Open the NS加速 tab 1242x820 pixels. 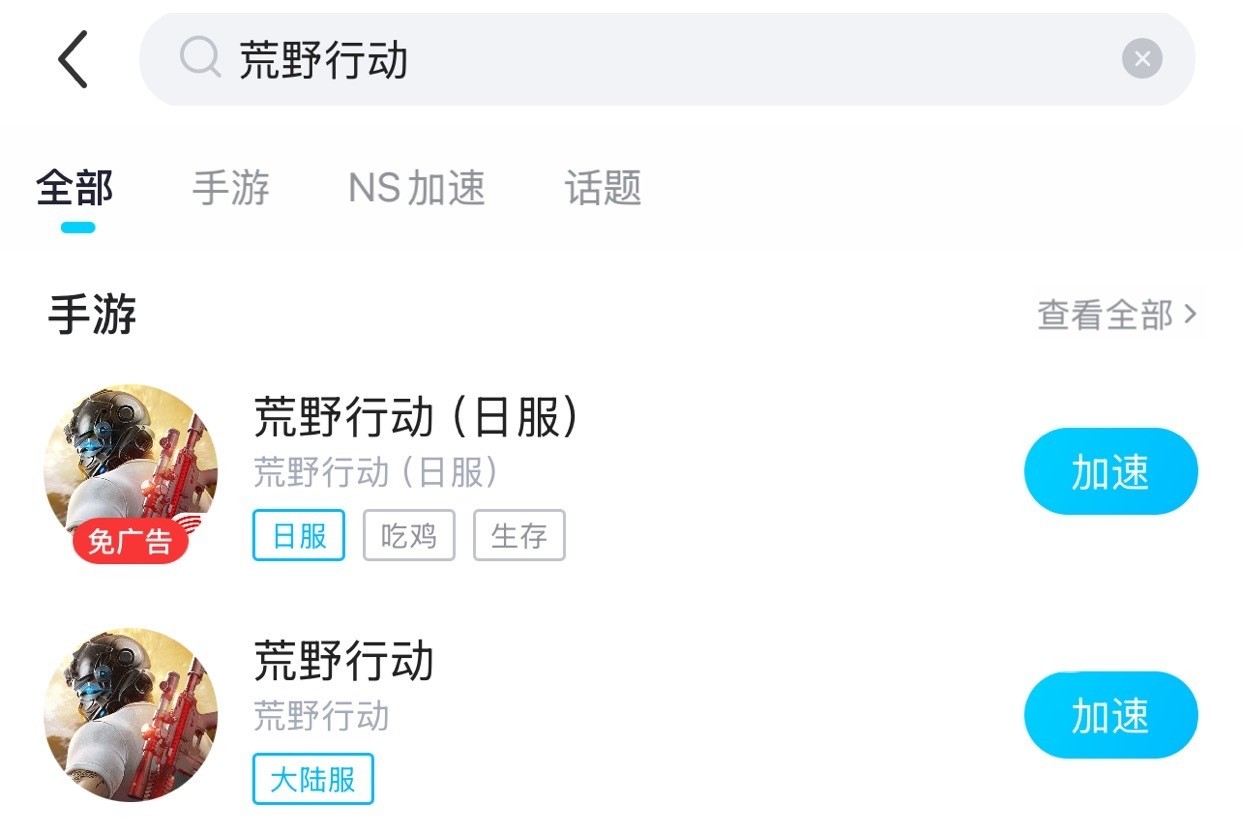point(416,188)
